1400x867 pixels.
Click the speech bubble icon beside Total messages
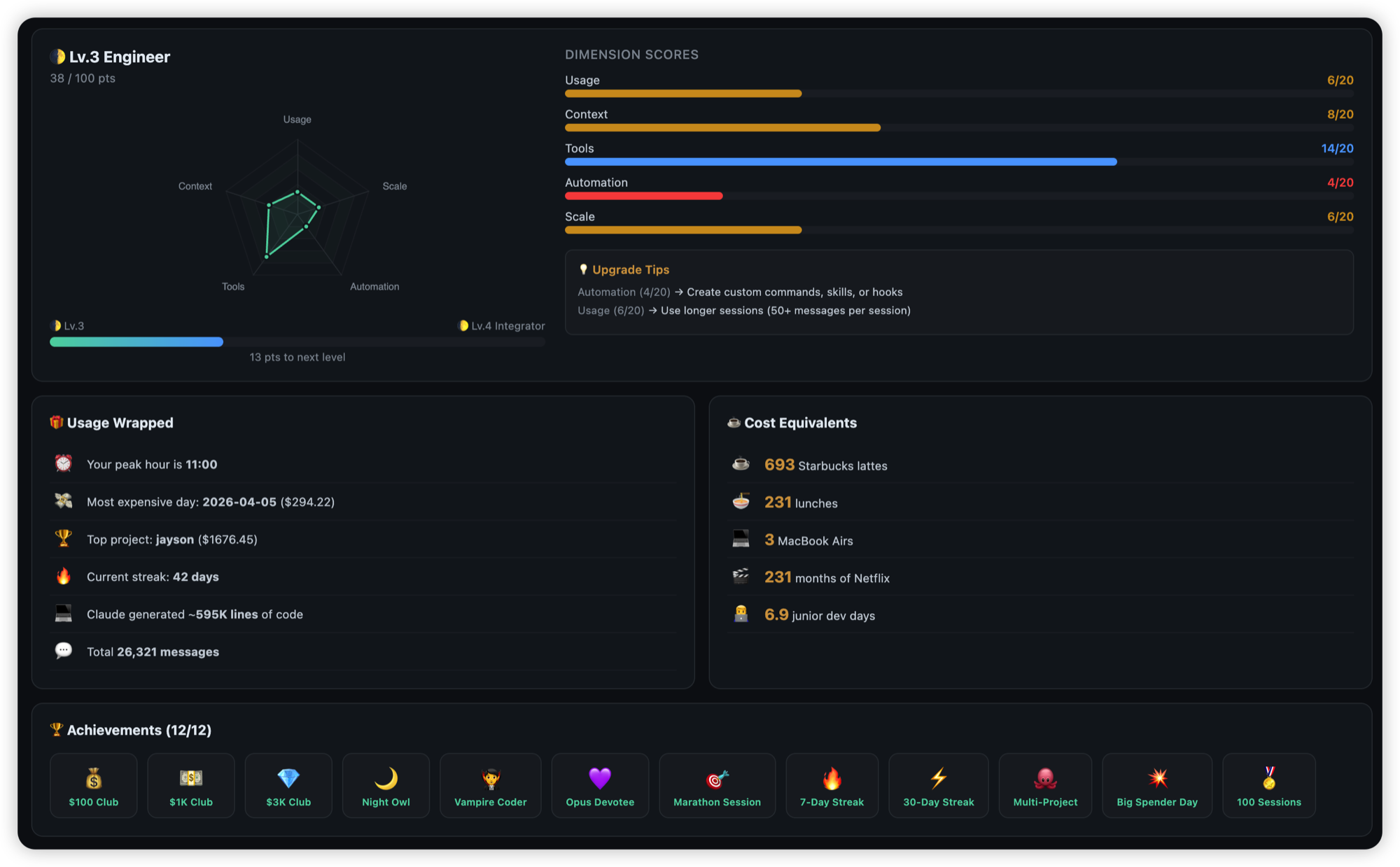tap(64, 651)
